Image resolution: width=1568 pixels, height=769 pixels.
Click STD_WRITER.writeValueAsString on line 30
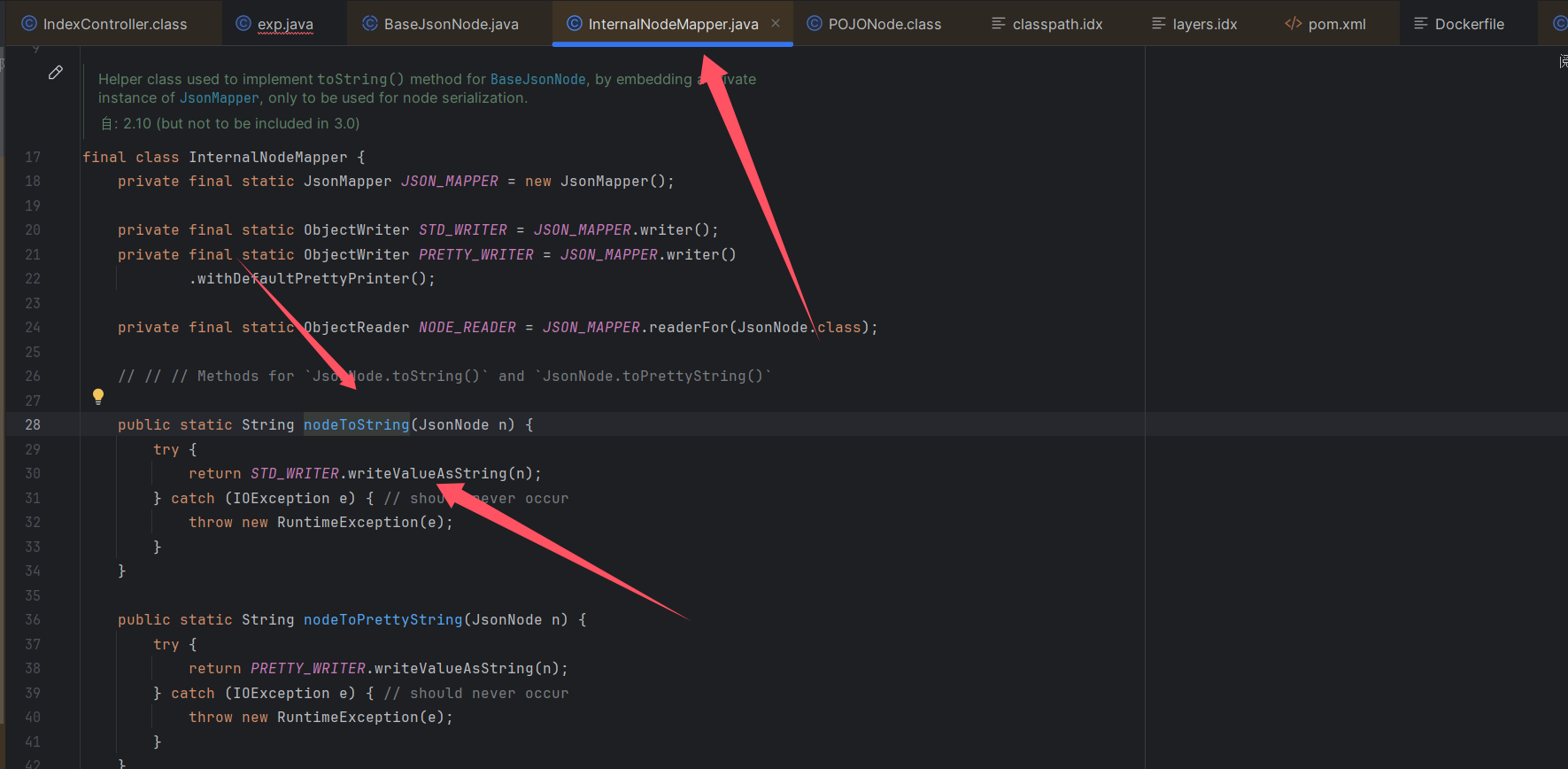click(x=379, y=473)
